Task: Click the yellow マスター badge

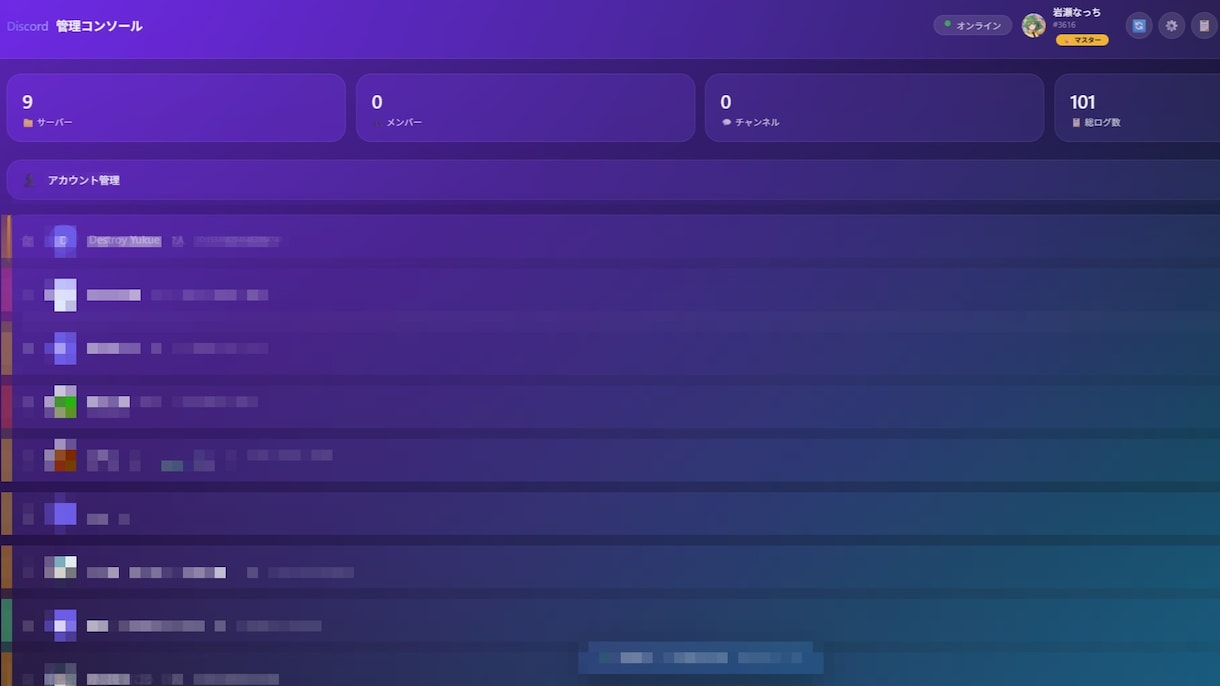Action: tap(1082, 40)
